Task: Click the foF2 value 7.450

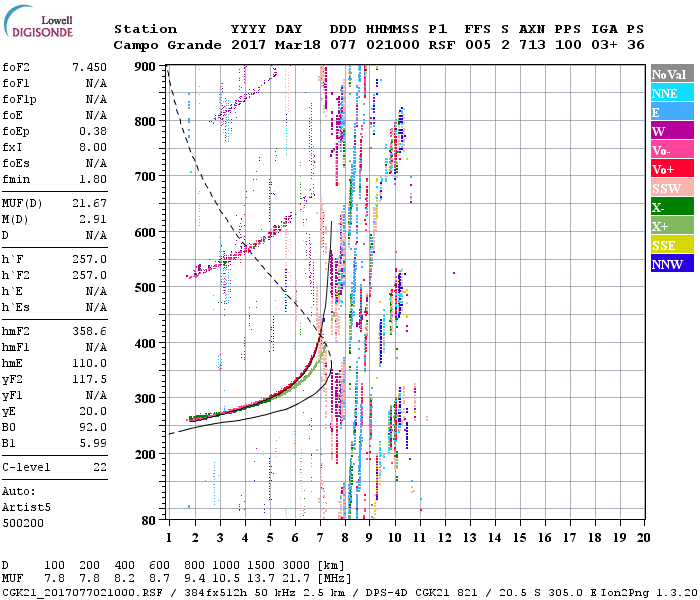Action: pos(89,67)
